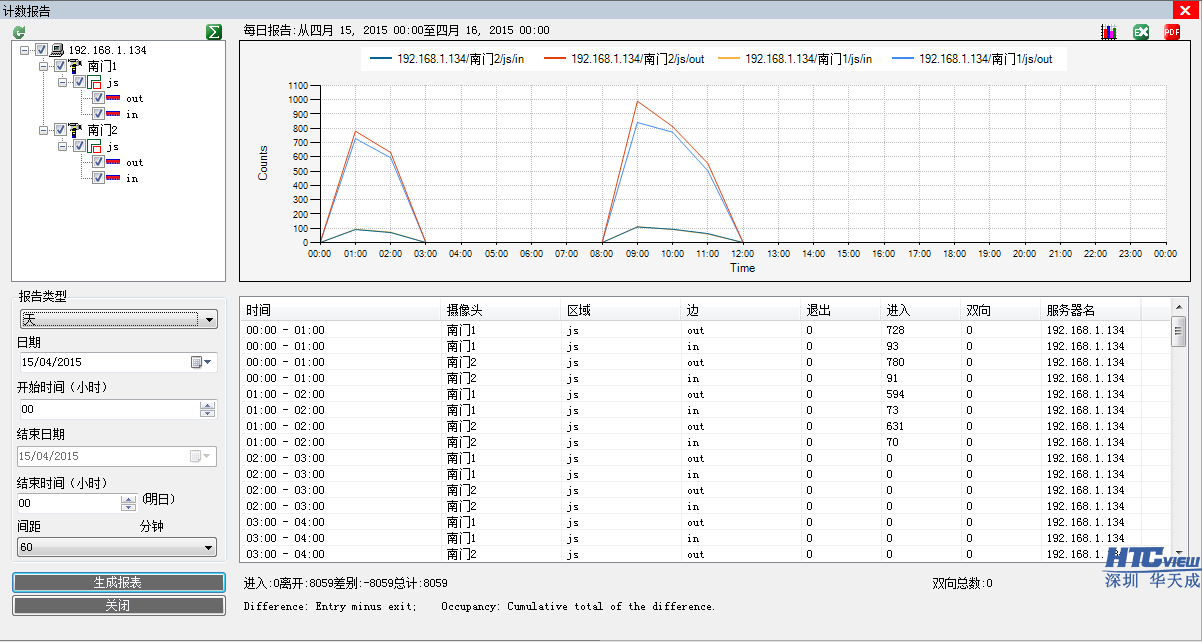Click the green refresh icon above the tree
Viewport: 1202px width, 643px height.
[19, 33]
